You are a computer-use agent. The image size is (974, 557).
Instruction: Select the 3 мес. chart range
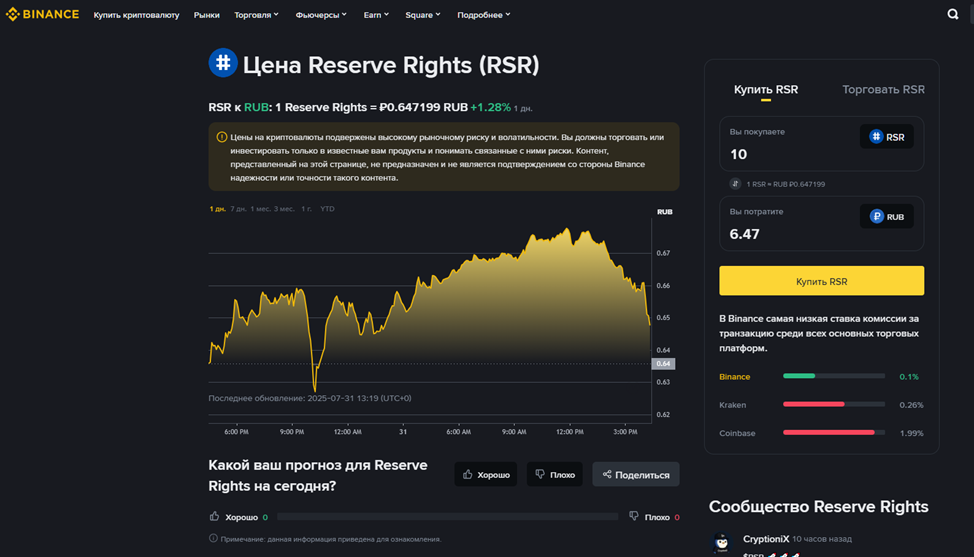pos(284,209)
